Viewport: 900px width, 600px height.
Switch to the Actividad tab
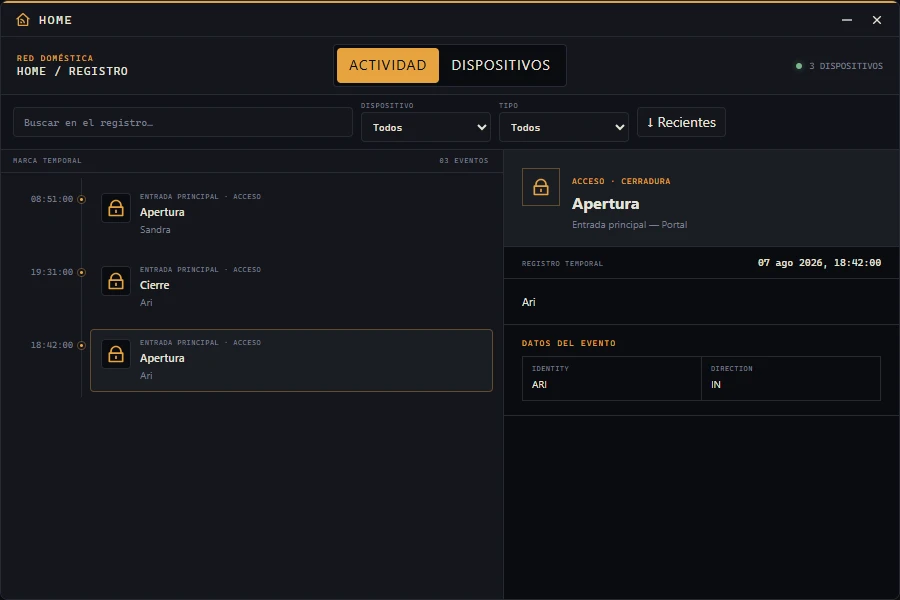pyautogui.click(x=388, y=65)
